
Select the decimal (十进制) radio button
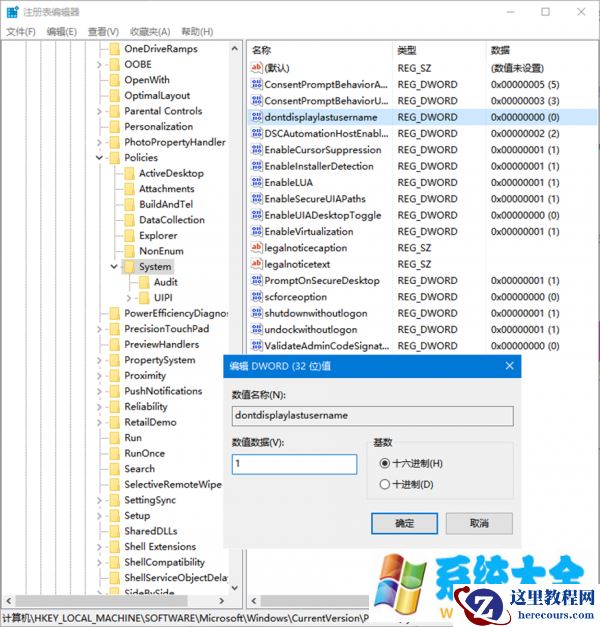coord(384,484)
